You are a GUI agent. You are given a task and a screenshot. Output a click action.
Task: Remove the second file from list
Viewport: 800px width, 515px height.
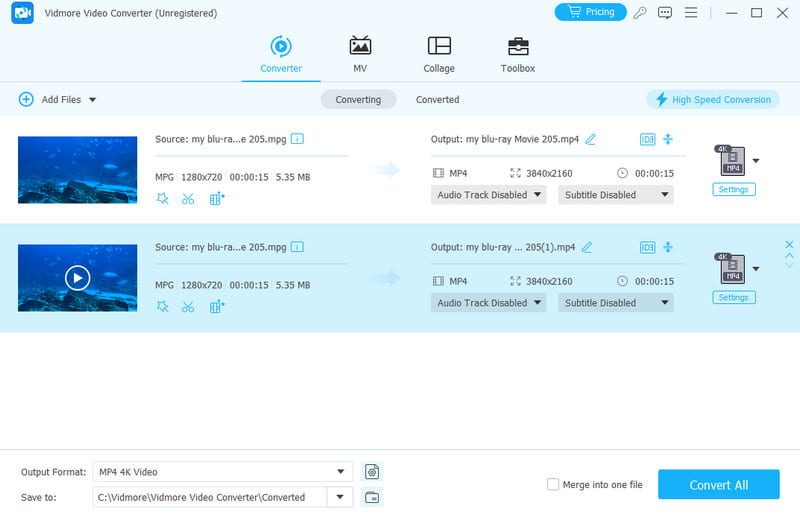(789, 244)
